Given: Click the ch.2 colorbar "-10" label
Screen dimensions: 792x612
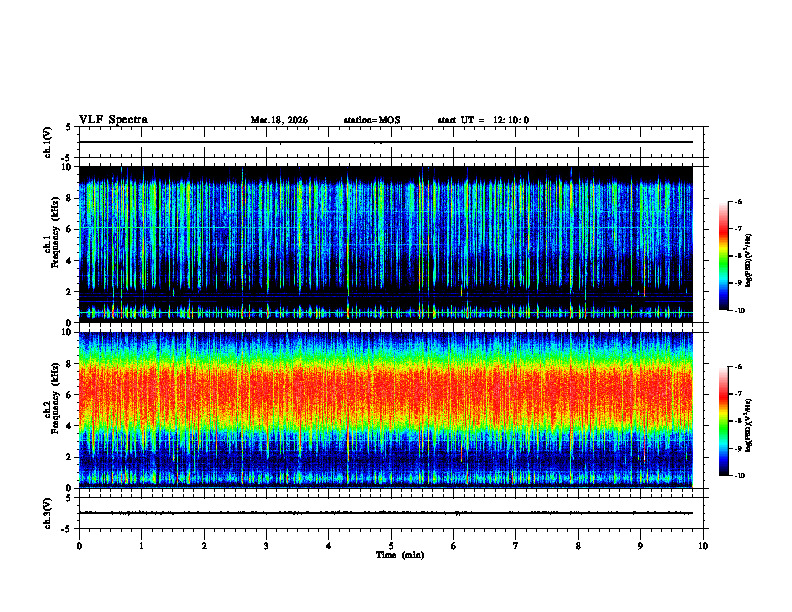Looking at the screenshot, I should [739, 476].
